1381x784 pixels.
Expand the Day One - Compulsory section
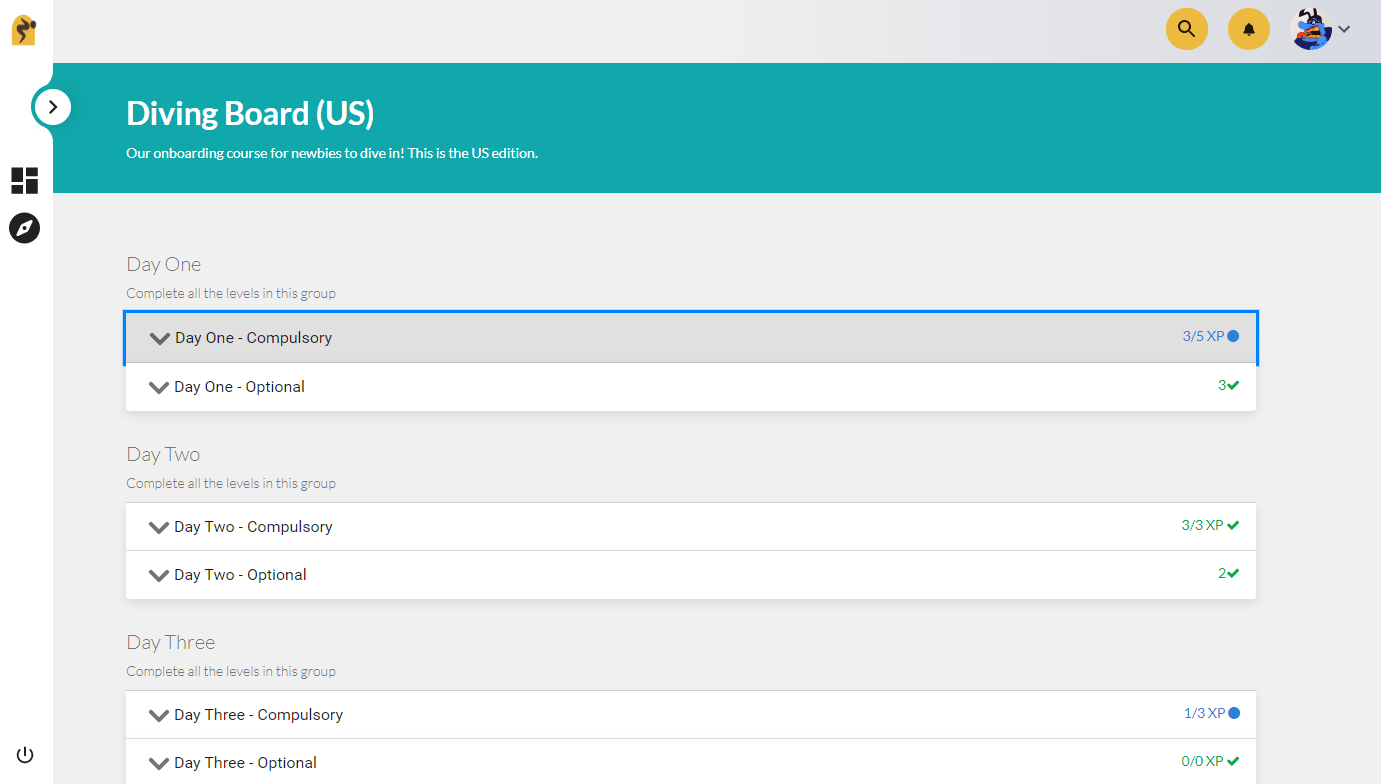pyautogui.click(x=159, y=337)
